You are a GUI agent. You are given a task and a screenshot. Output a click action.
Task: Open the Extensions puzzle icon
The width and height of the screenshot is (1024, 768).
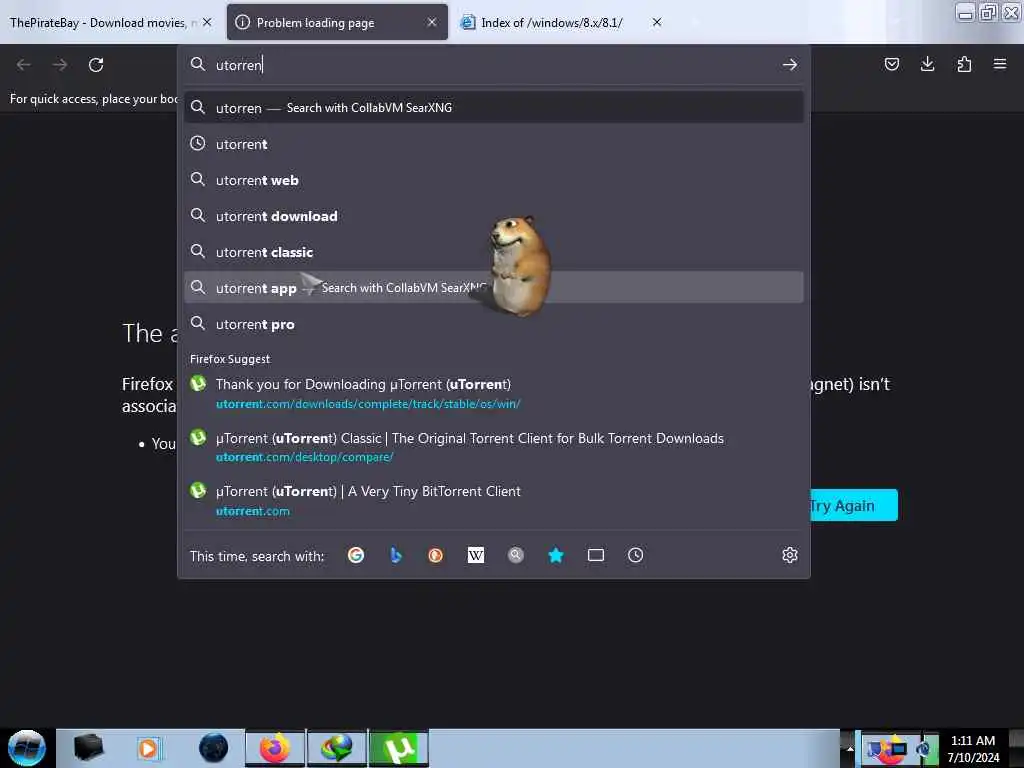pyautogui.click(x=964, y=64)
